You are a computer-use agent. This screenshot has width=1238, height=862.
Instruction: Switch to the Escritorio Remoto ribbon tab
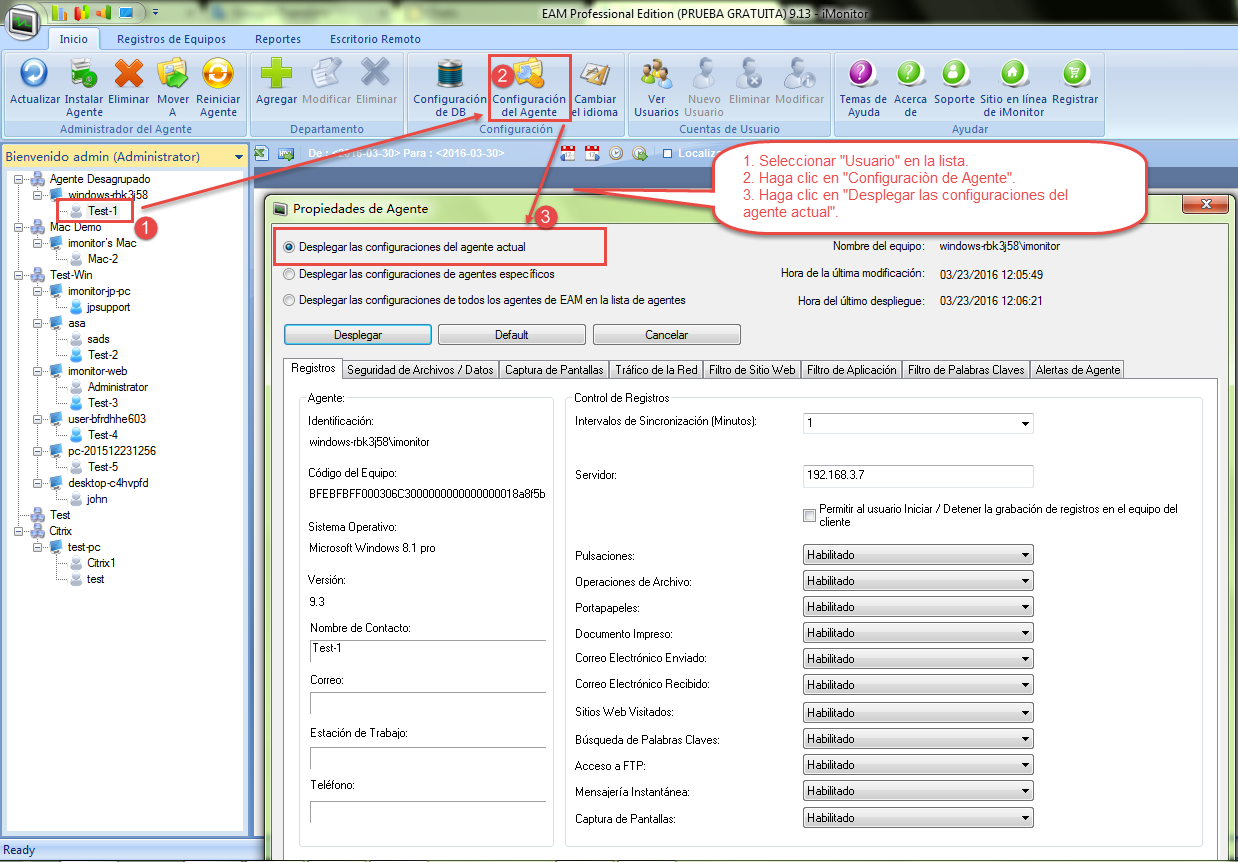point(375,39)
